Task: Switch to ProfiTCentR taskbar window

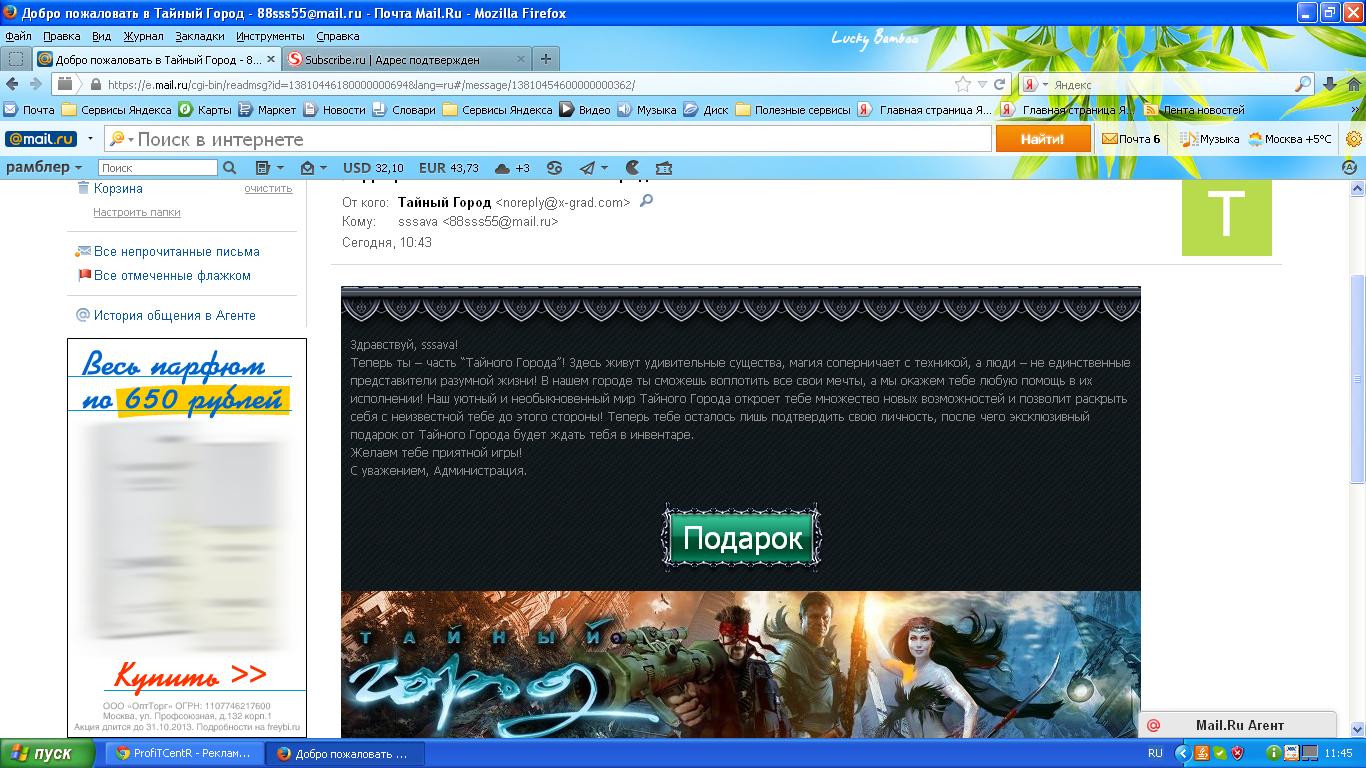Action: click(x=185, y=754)
